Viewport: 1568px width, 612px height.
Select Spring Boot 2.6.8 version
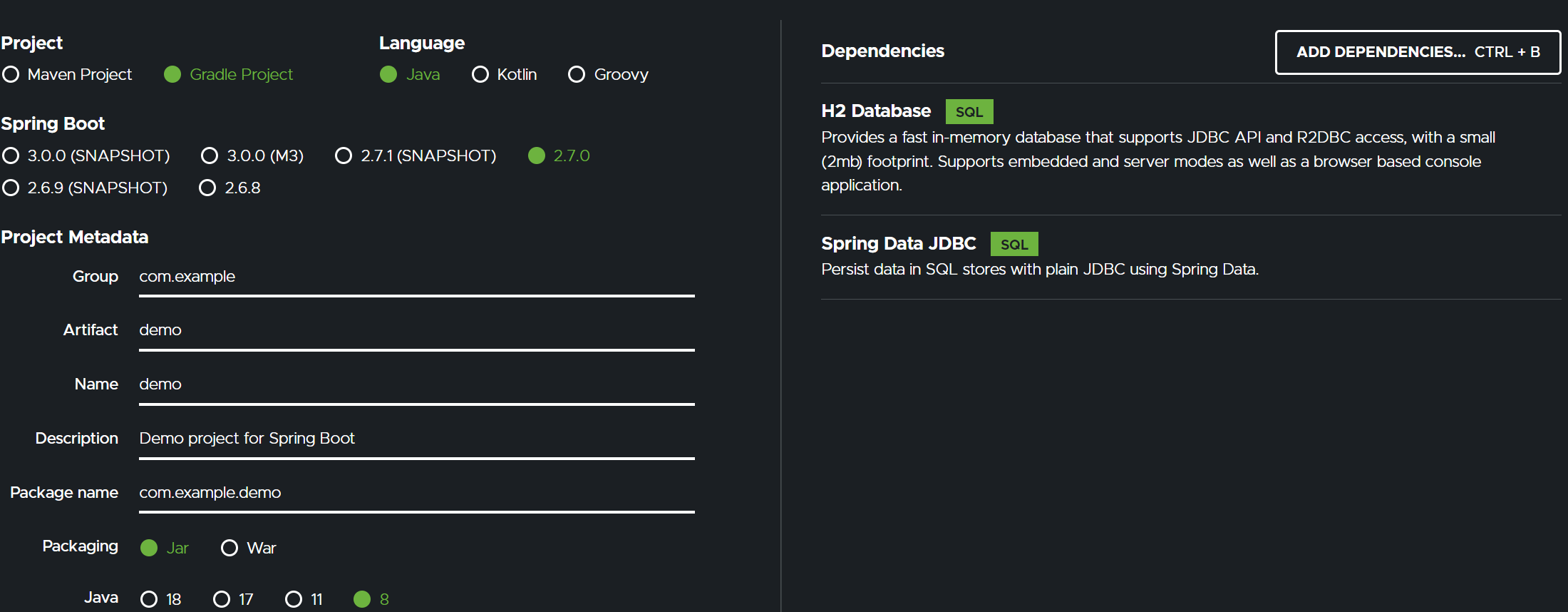[229, 188]
